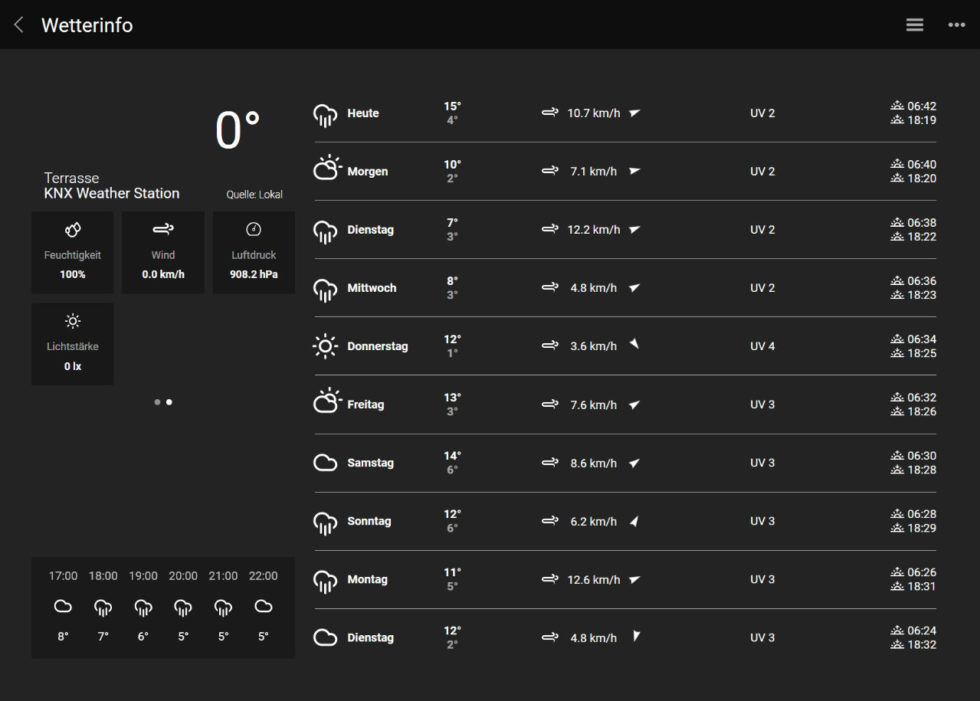Click the Mittwoch forecast row
Screen dimensions: 980x701
point(640,287)
